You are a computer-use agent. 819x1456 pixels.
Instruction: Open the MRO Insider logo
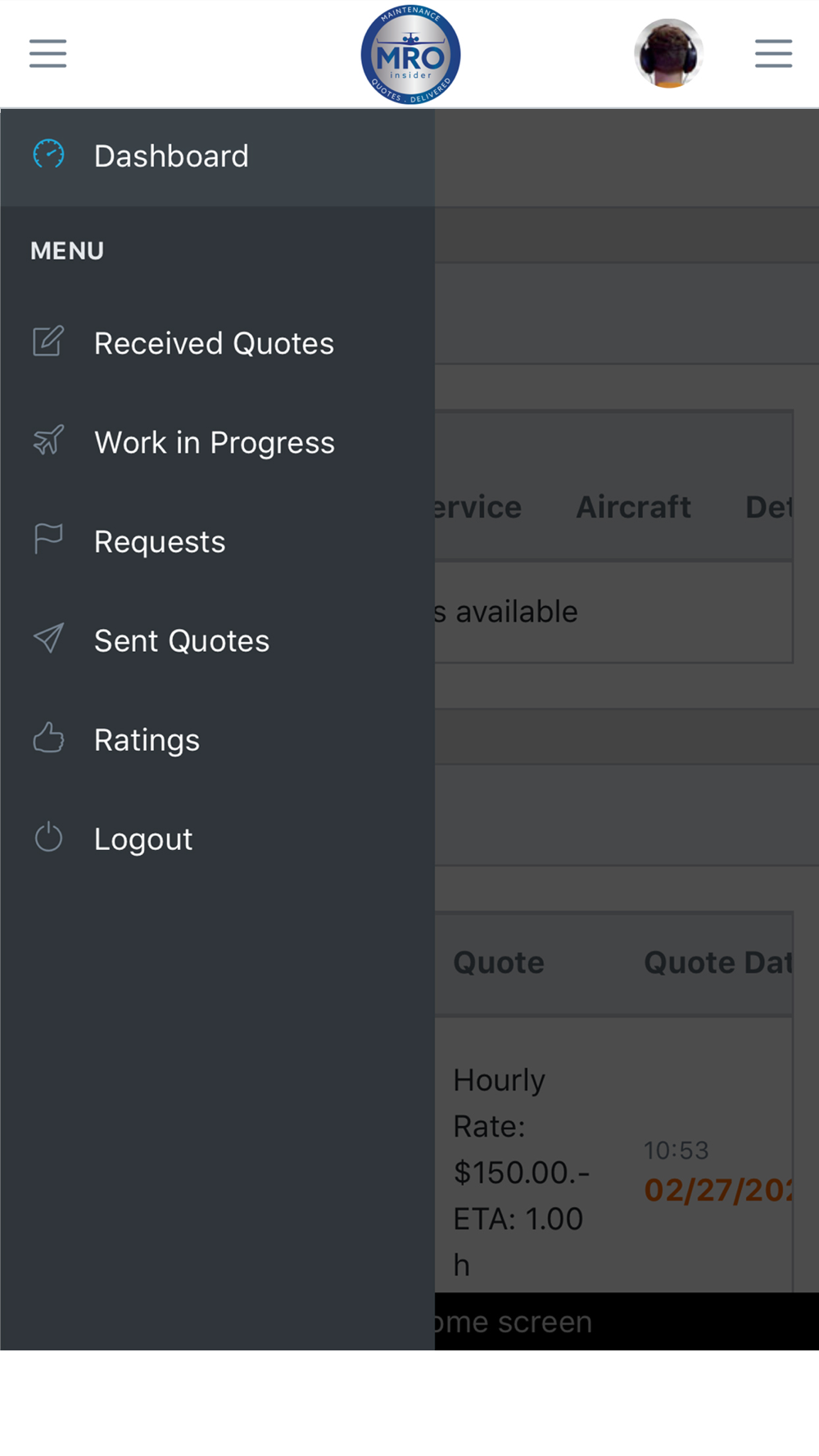[x=410, y=55]
